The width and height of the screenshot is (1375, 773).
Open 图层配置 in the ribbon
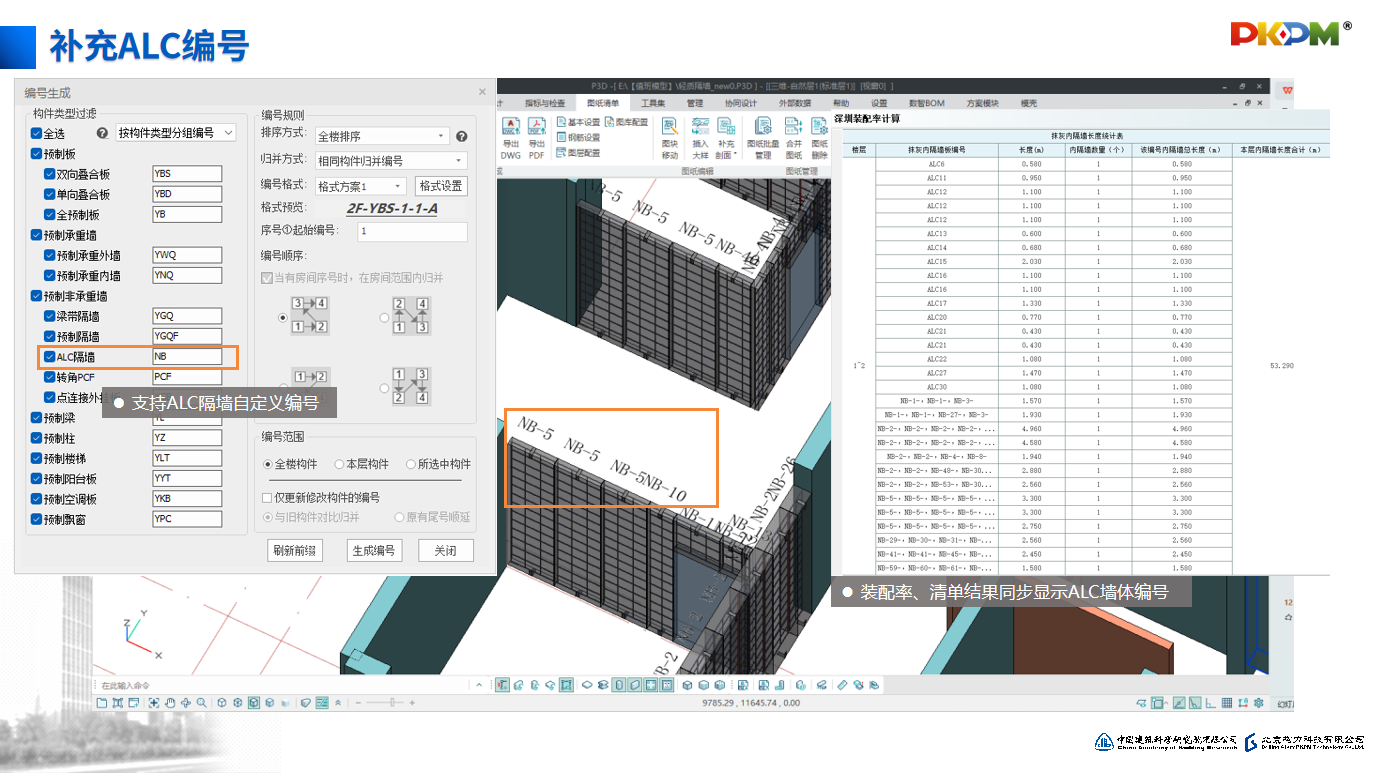coord(578,153)
